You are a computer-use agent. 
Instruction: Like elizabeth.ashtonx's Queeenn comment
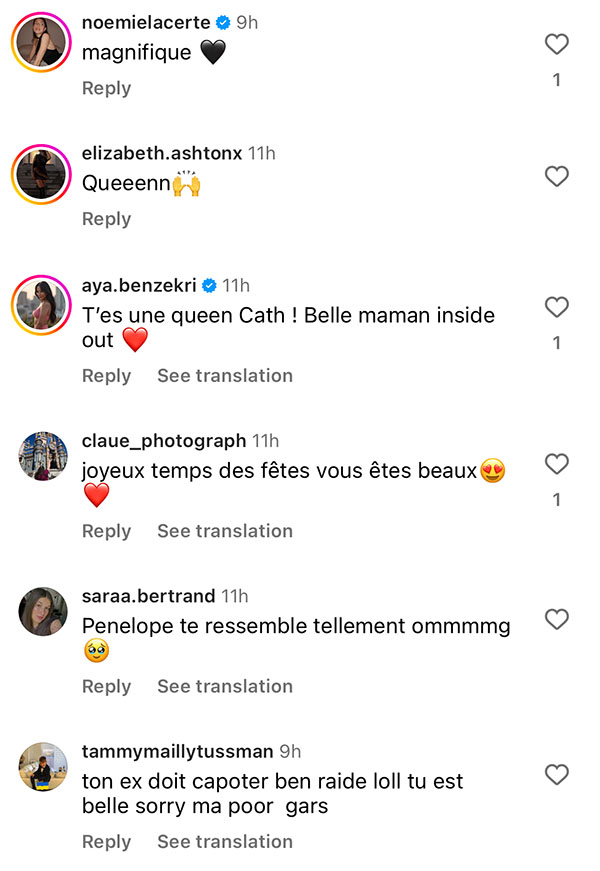point(556,176)
